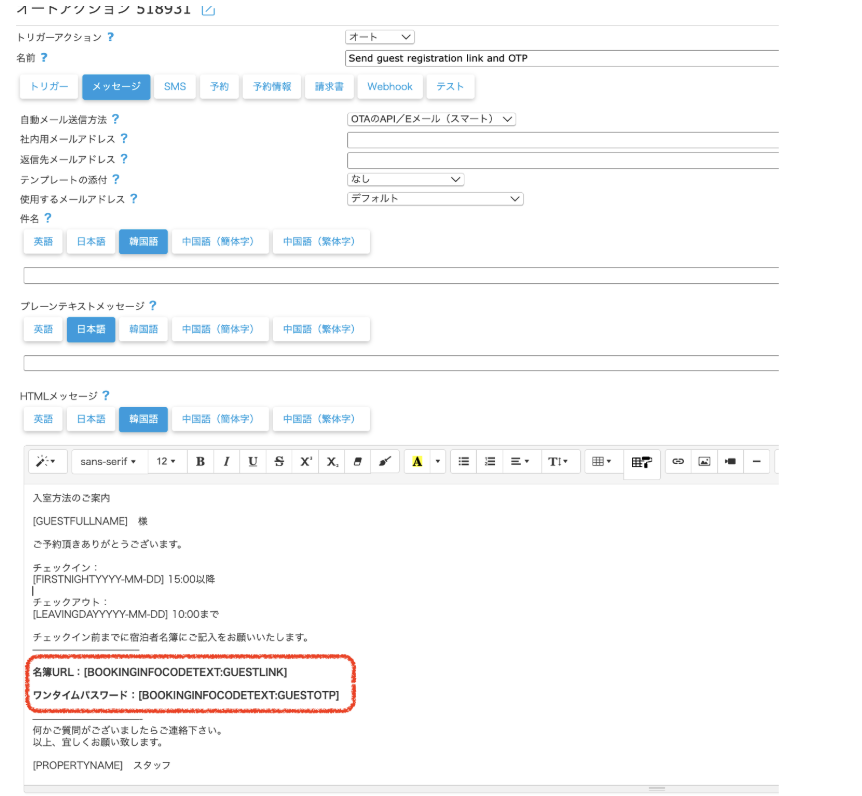Click edit icon beside the 518931 title
Screen dimensions: 862x796
point(208,10)
